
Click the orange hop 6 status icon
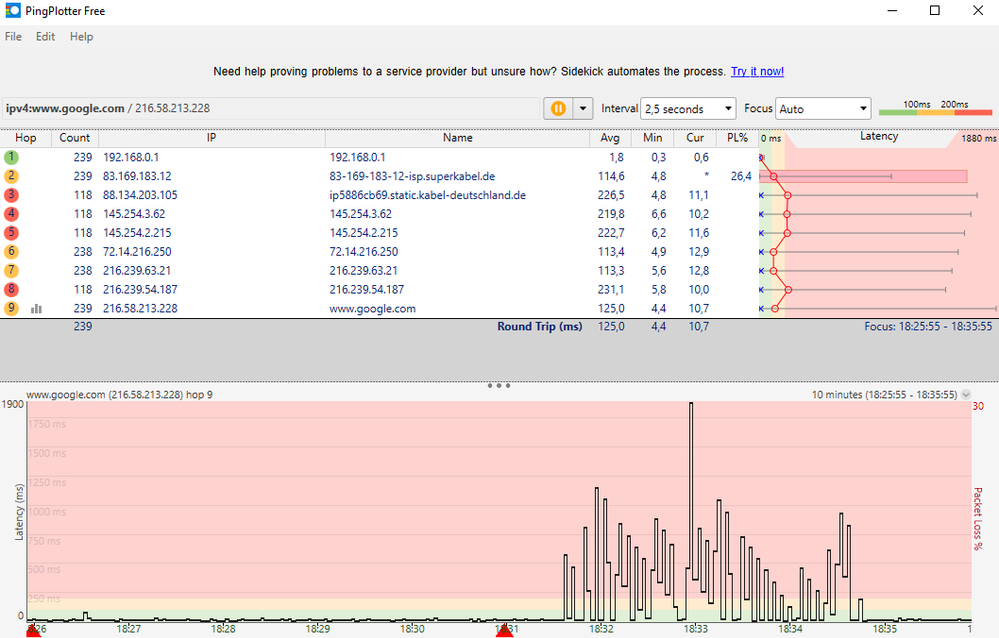point(10,251)
